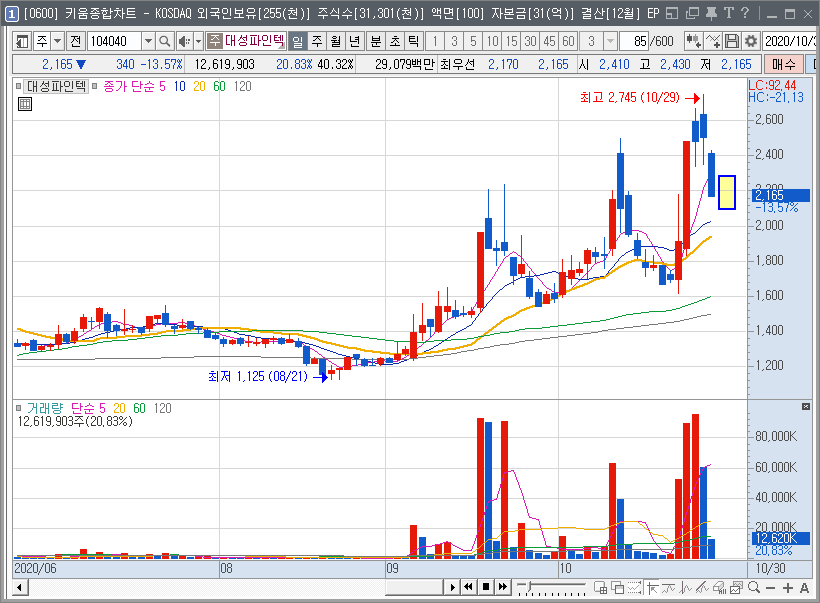
Task: Switch to 틱 tick chart period
Action: (413, 41)
